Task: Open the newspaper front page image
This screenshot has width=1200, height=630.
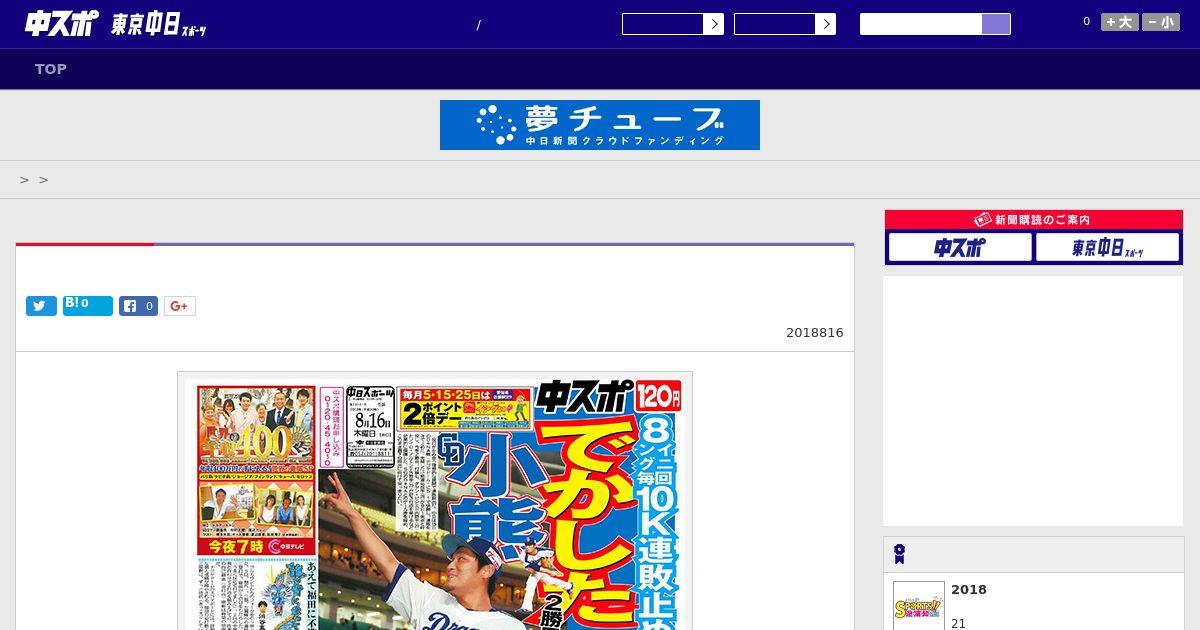Action: point(435,501)
